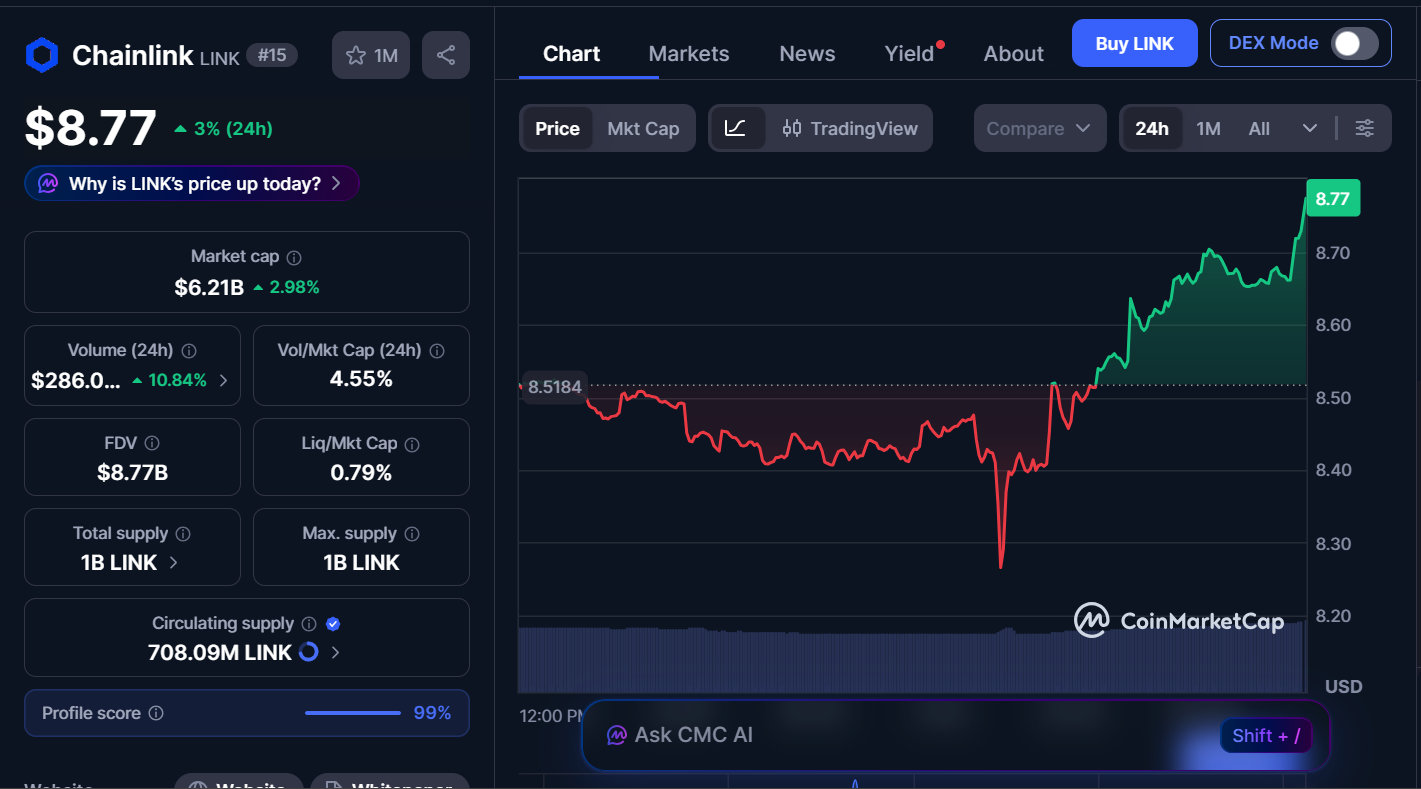The width and height of the screenshot is (1421, 789).
Task: Click the Buy LINK button
Action: tap(1134, 43)
